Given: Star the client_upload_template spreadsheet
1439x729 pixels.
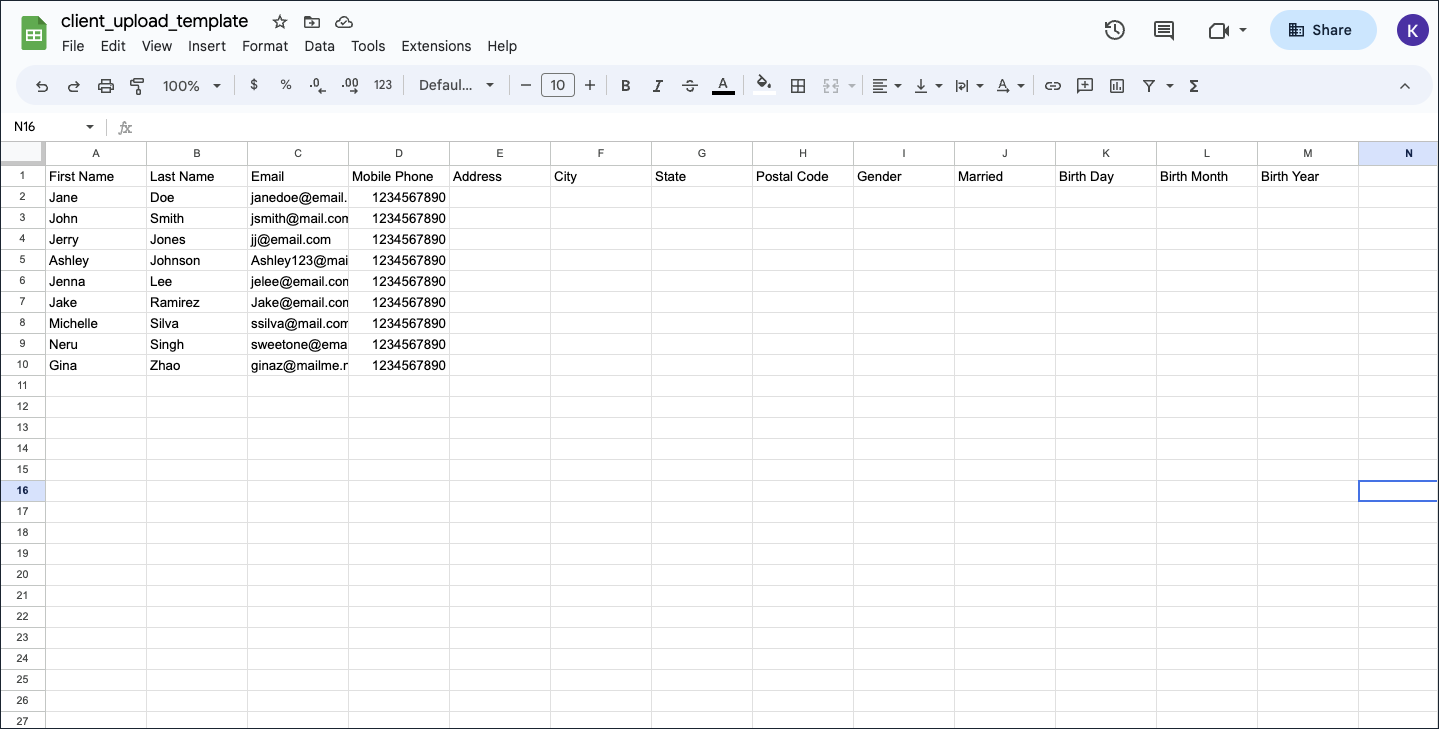Looking at the screenshot, I should click(278, 21).
